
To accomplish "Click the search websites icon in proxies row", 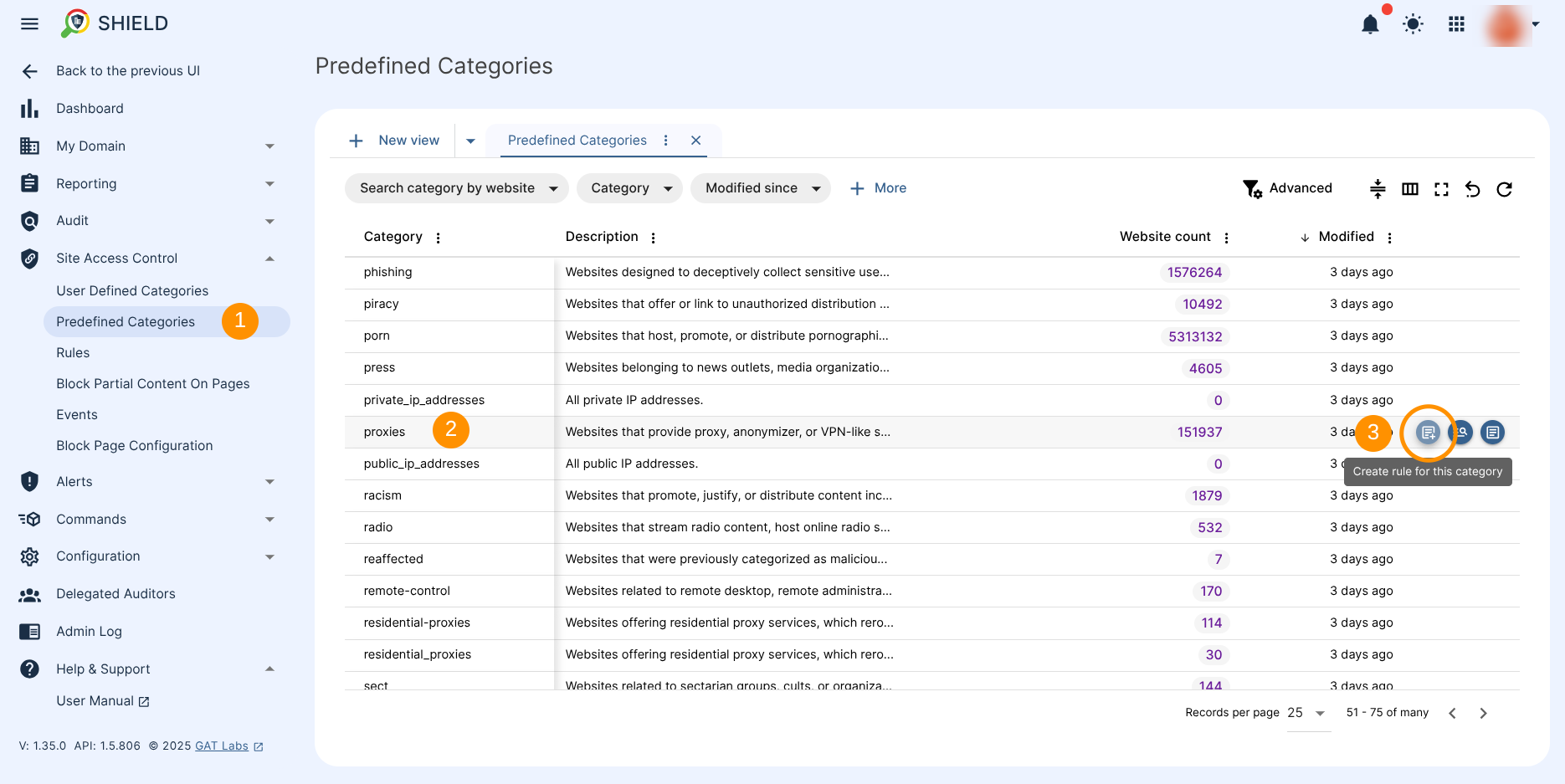I will (1460, 433).
